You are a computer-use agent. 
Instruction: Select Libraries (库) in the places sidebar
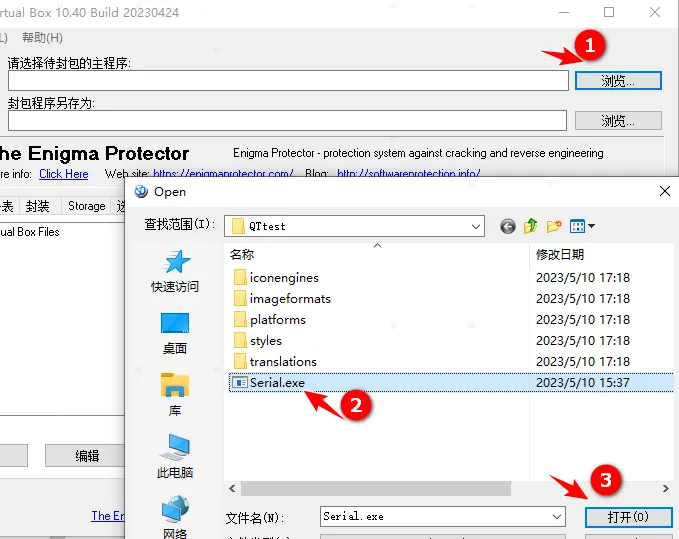175,394
